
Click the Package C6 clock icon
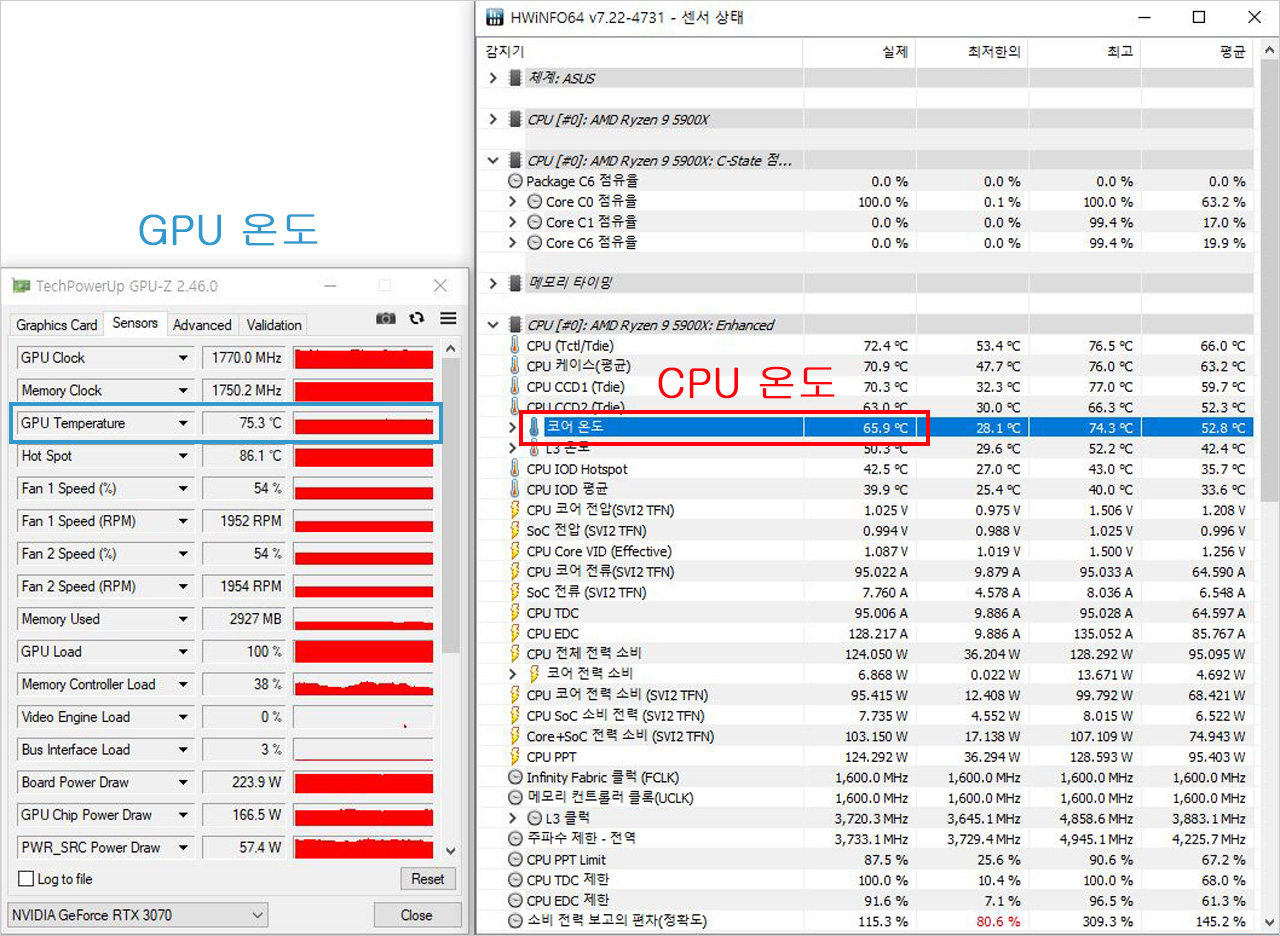516,181
